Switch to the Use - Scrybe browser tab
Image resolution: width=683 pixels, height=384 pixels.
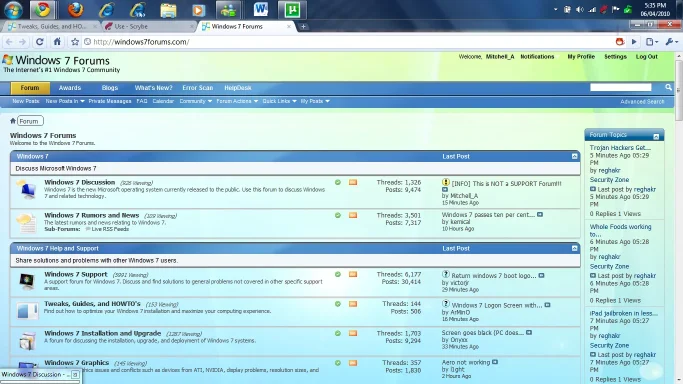(148, 27)
